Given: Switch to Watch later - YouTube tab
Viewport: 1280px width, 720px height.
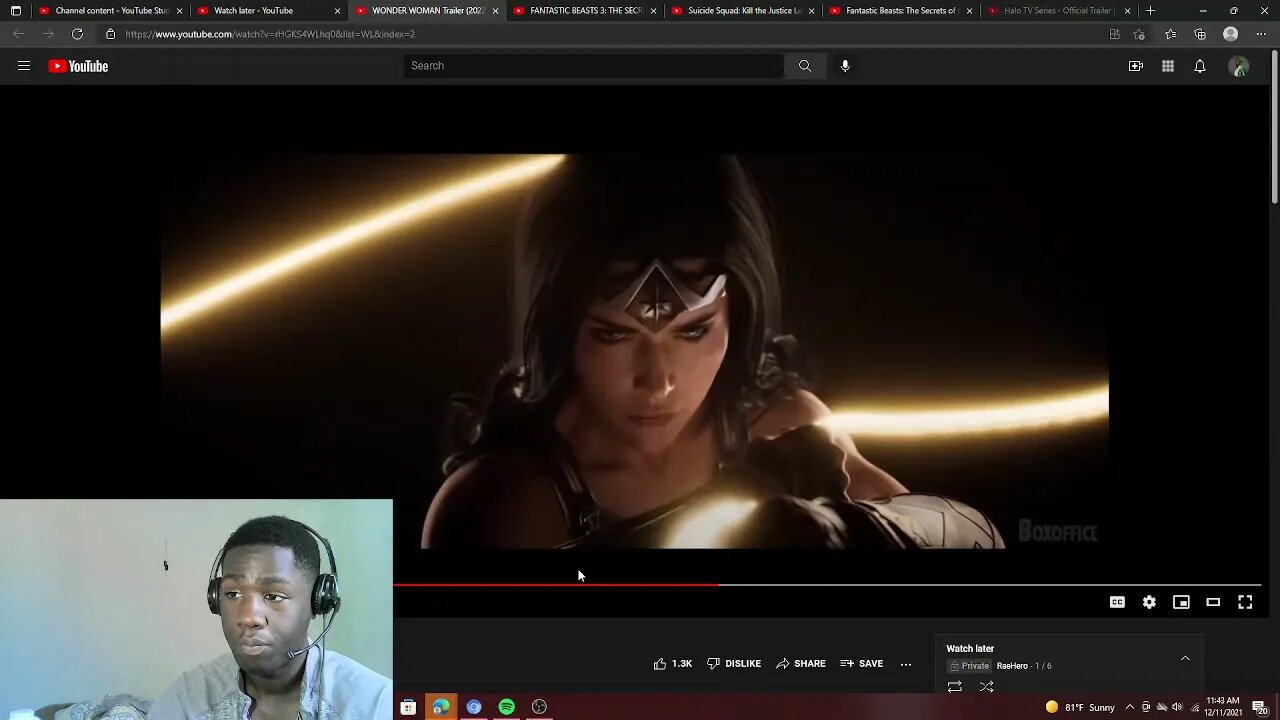Looking at the screenshot, I should 269,11.
